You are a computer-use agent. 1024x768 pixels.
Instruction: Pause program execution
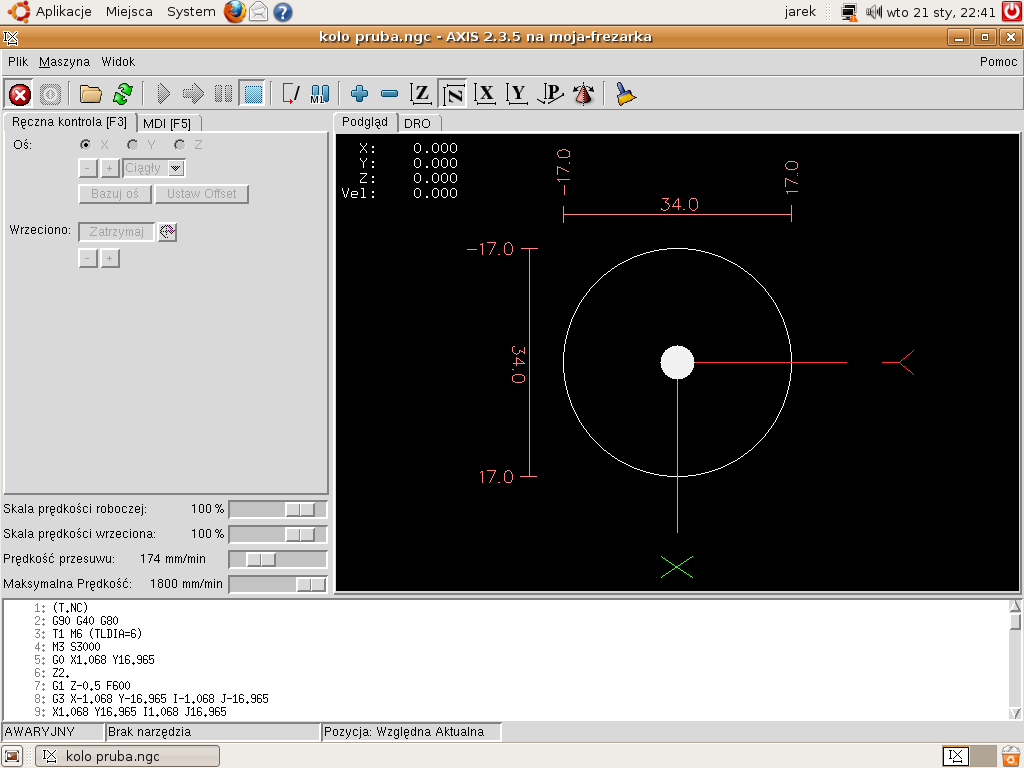[223, 94]
